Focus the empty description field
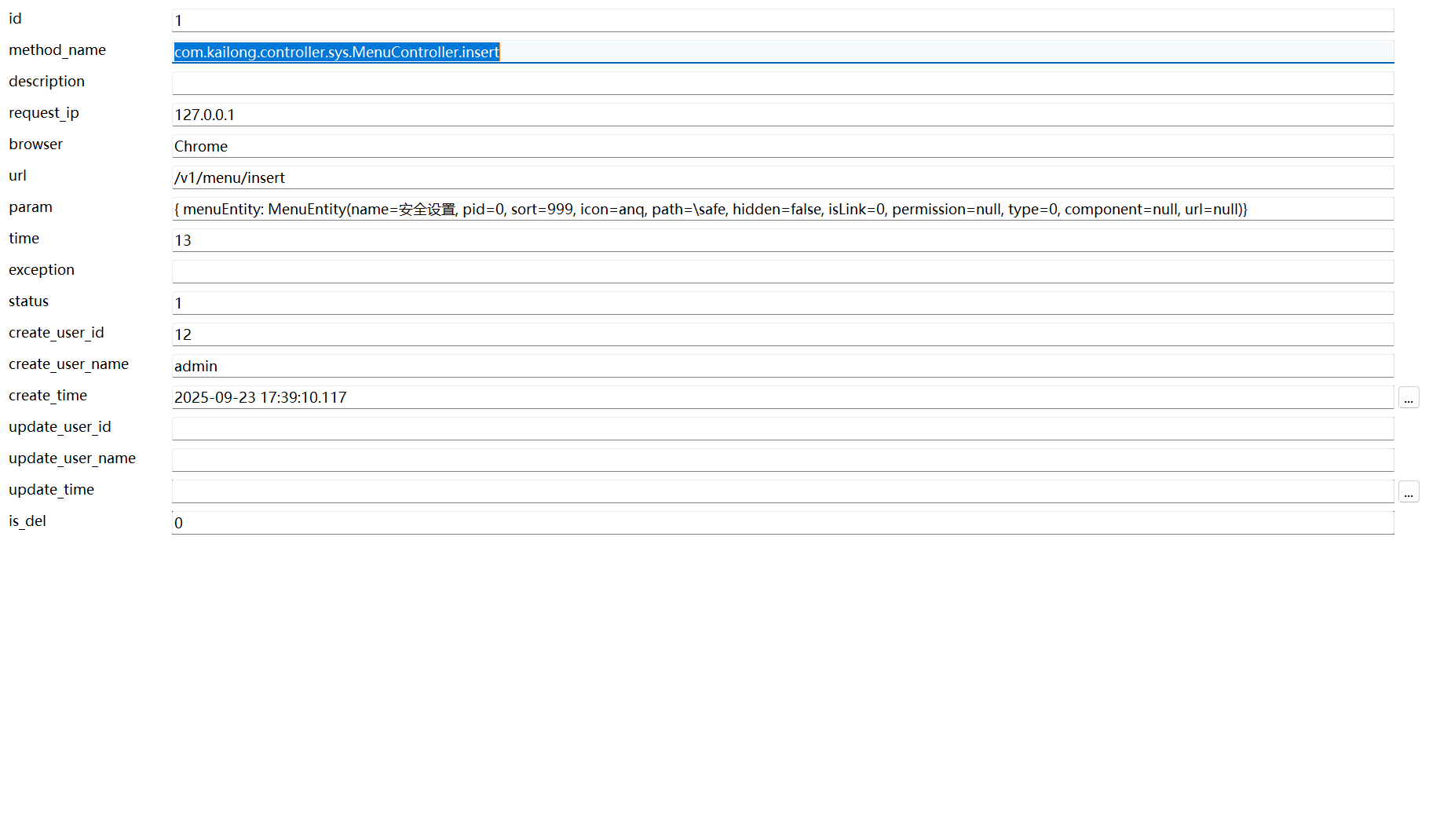This screenshot has width=1429, height=840. (782, 83)
